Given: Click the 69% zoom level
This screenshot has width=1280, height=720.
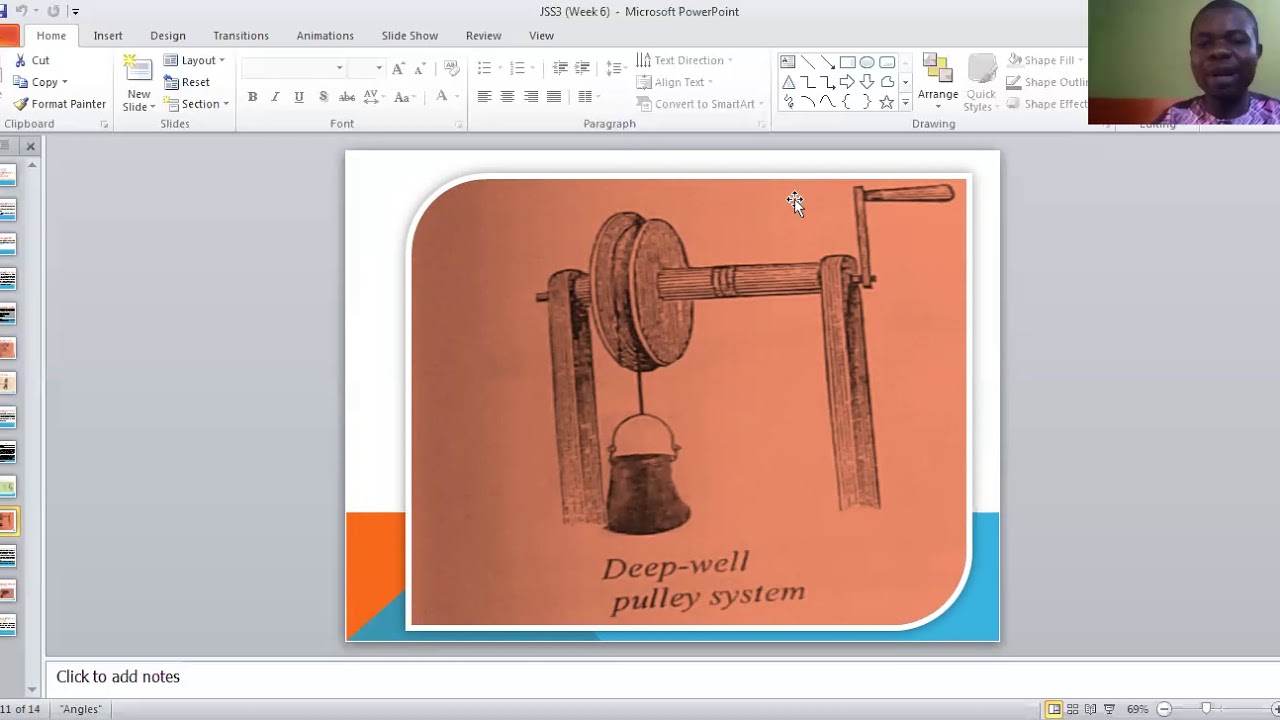Looking at the screenshot, I should click(1137, 709).
